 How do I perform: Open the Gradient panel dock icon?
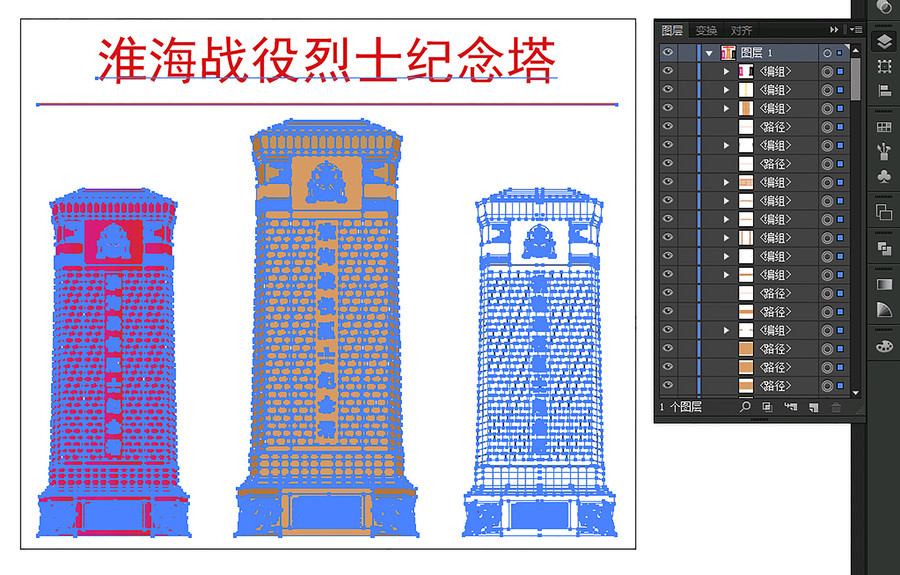click(x=884, y=285)
